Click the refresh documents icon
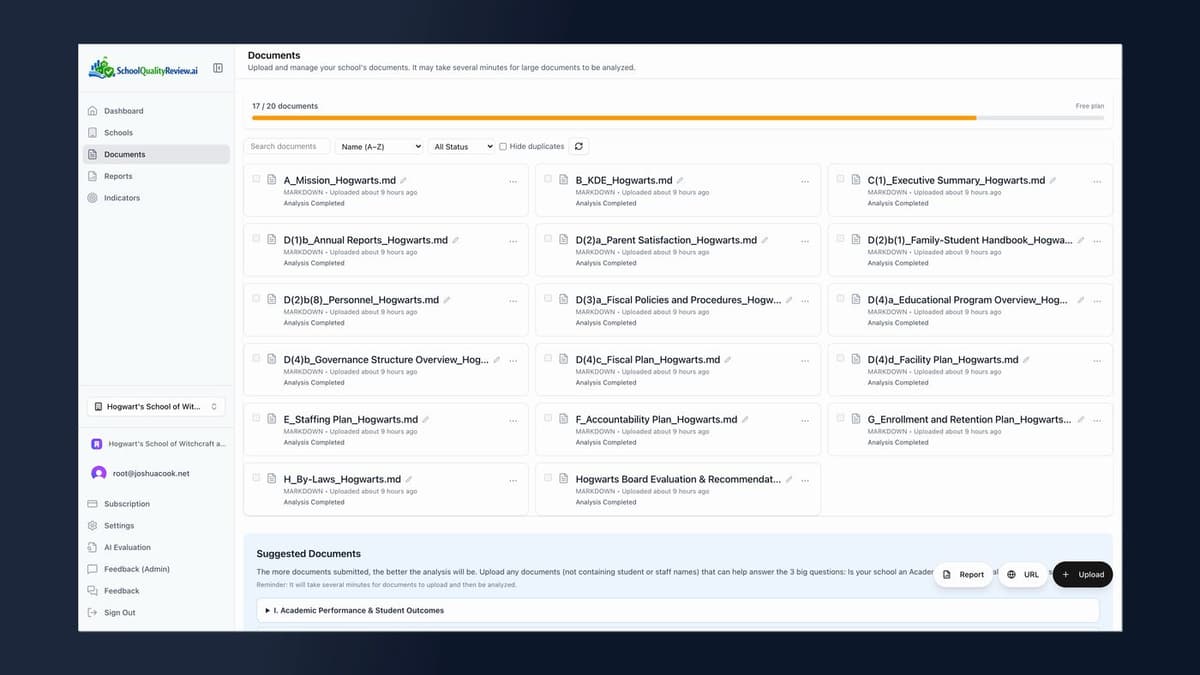Viewport: 1200px width, 675px height. 578,146
